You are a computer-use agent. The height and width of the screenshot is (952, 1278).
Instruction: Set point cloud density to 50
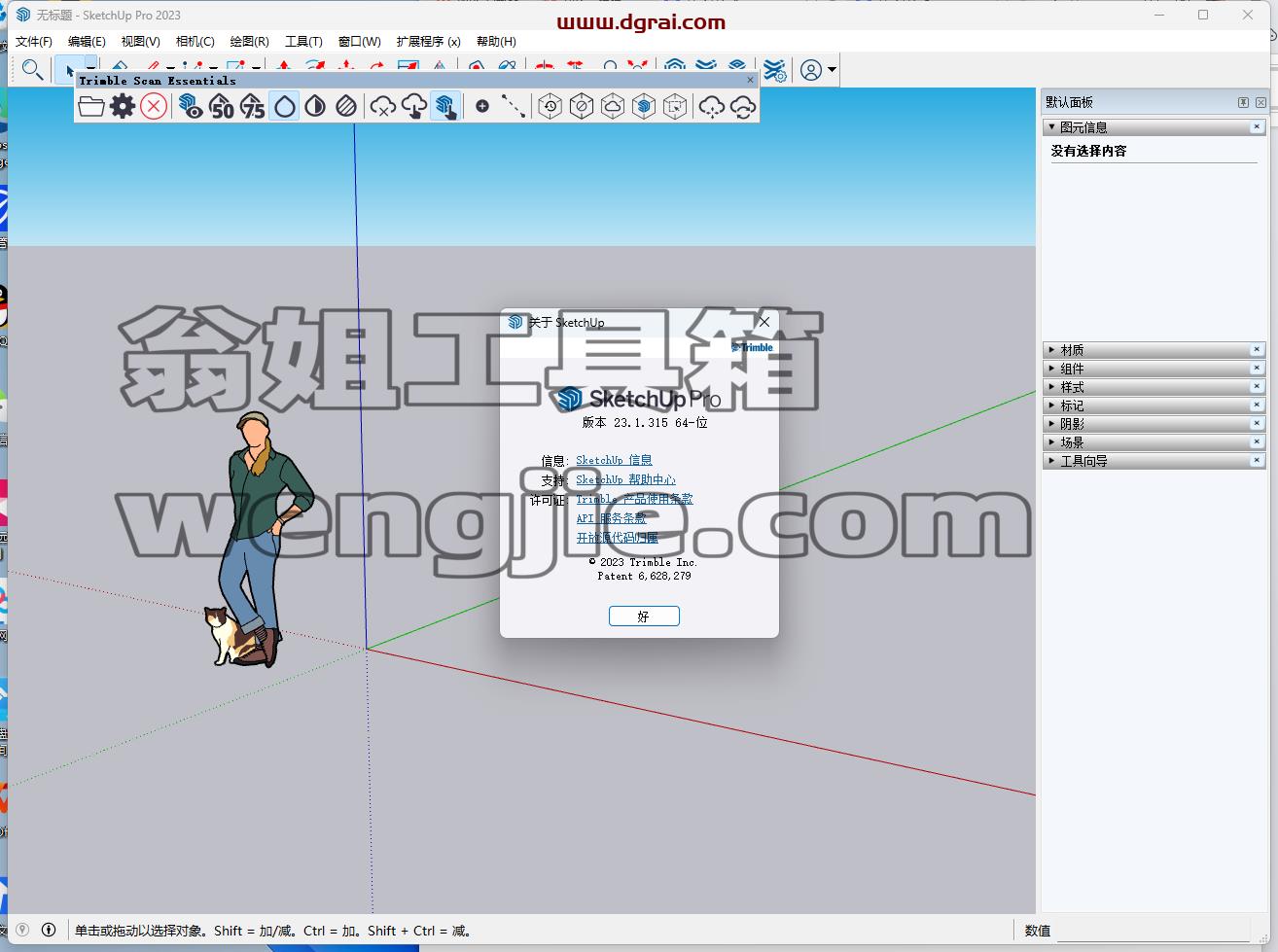tap(222, 106)
